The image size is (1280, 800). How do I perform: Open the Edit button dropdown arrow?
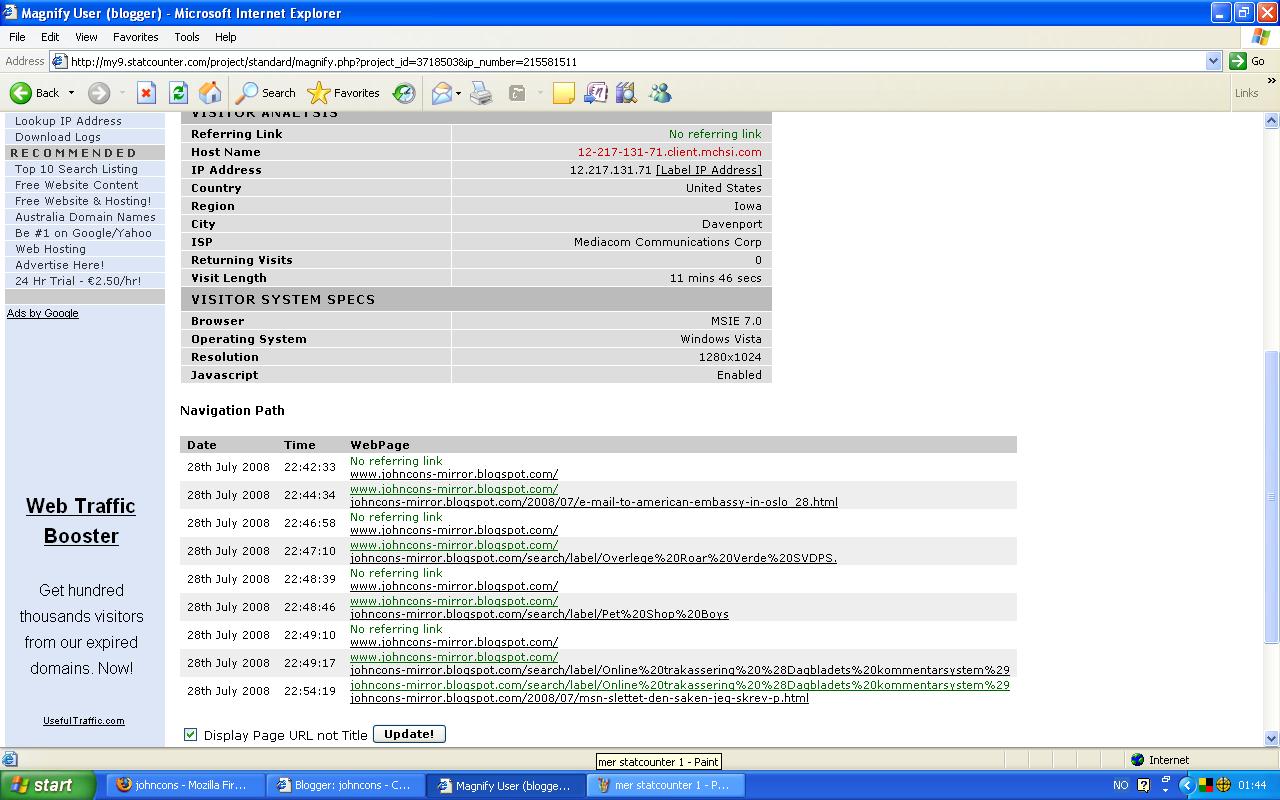click(540, 93)
